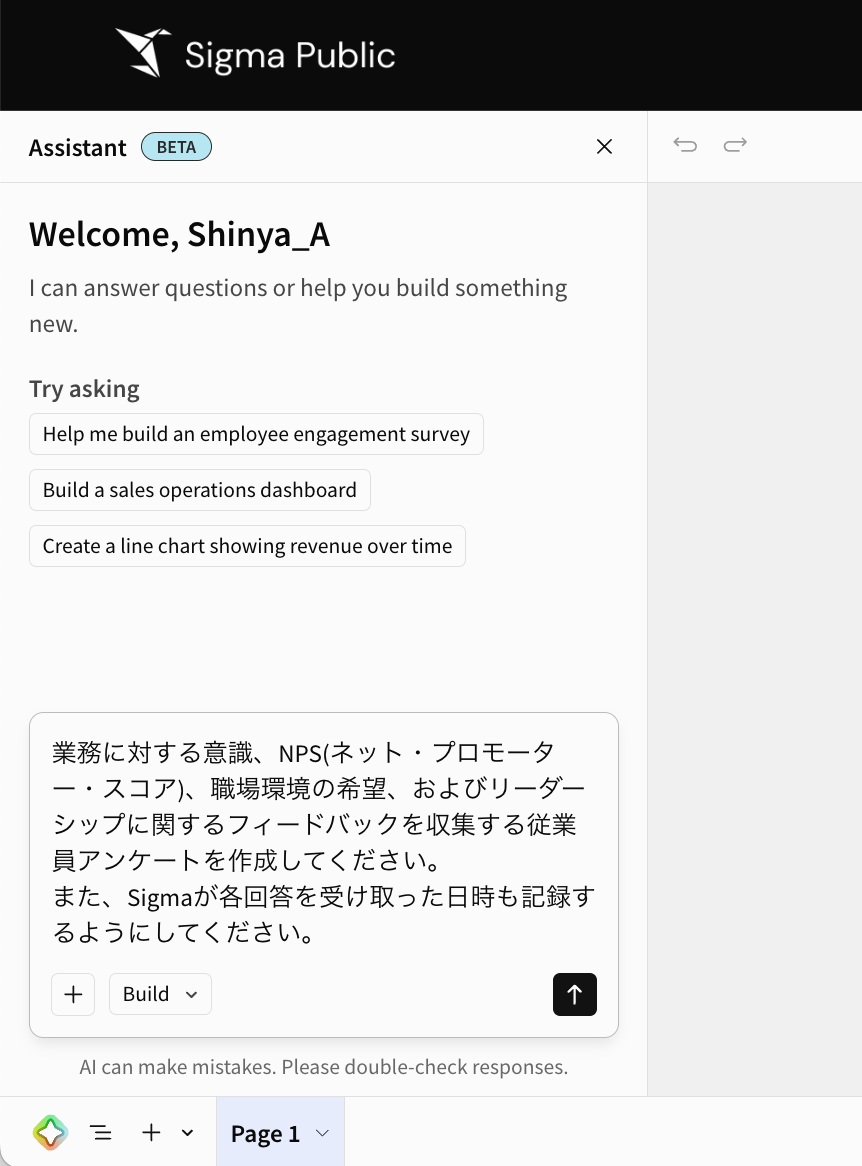Close the Assistant panel
The height and width of the screenshot is (1166, 862).
(x=604, y=146)
